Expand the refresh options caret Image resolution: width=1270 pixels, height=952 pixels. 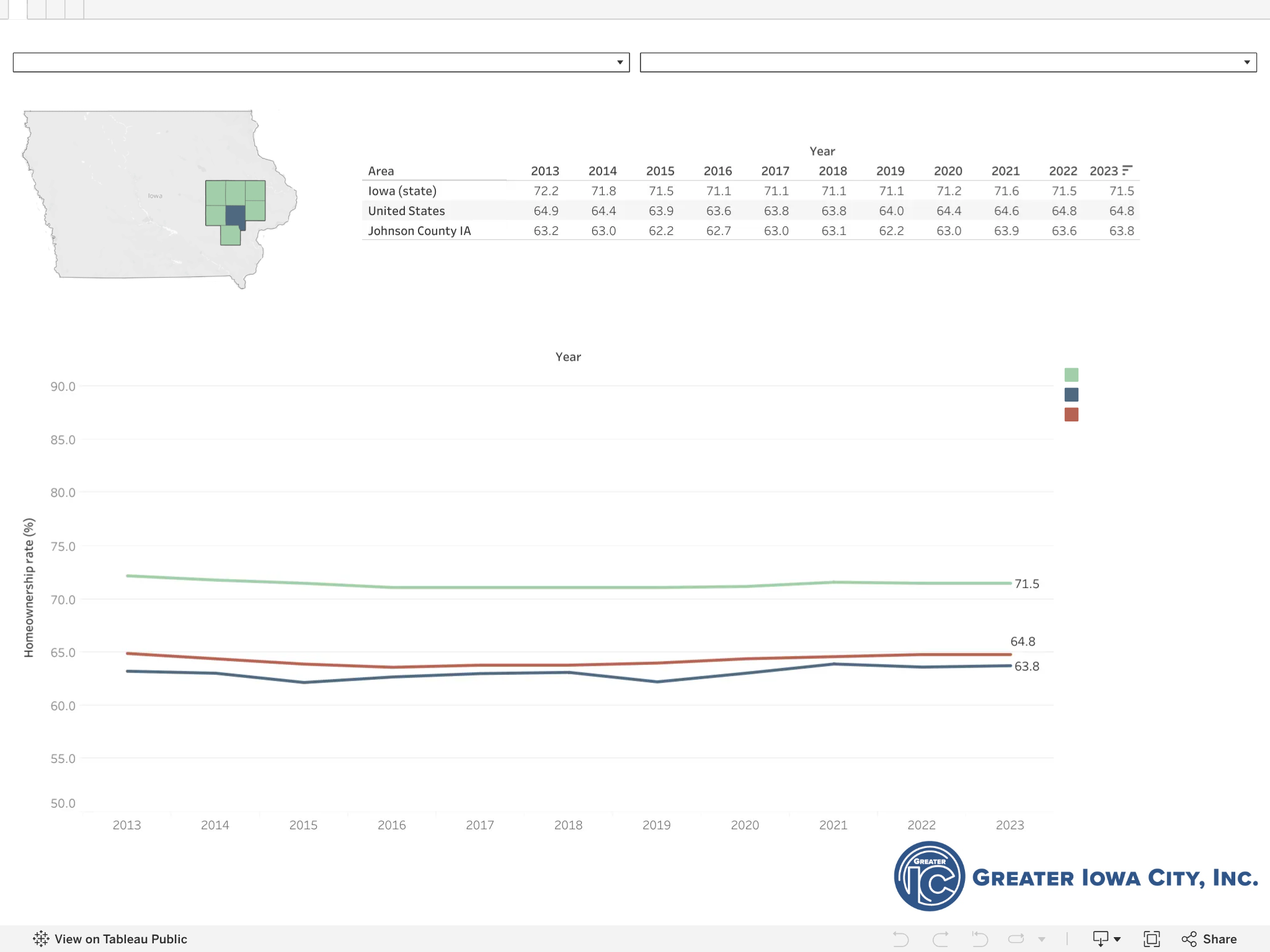point(1042,940)
